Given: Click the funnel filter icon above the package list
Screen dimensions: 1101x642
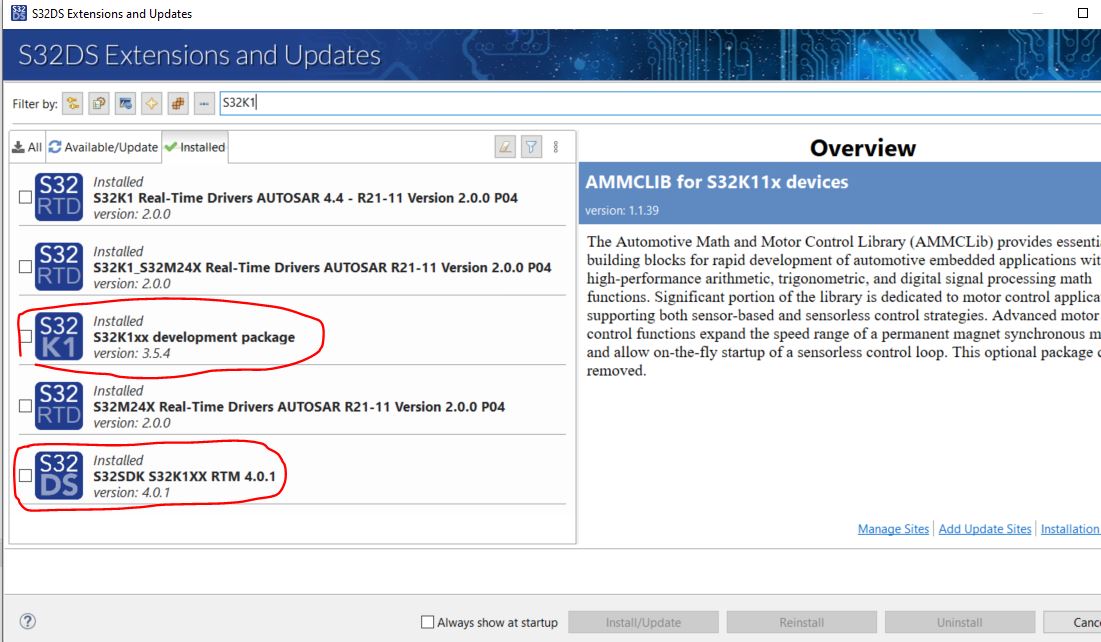Looking at the screenshot, I should pos(531,146).
